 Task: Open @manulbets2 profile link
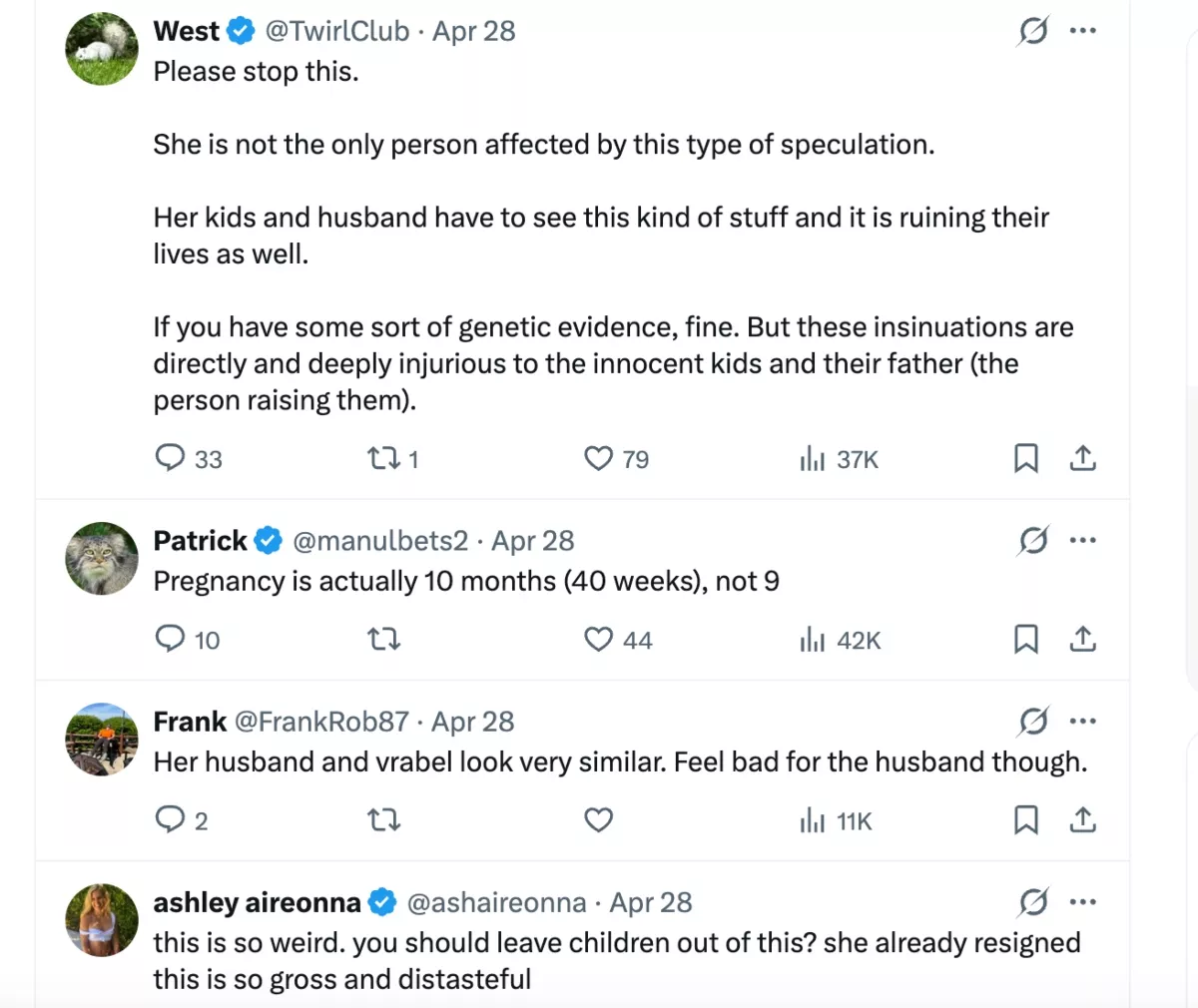379,541
